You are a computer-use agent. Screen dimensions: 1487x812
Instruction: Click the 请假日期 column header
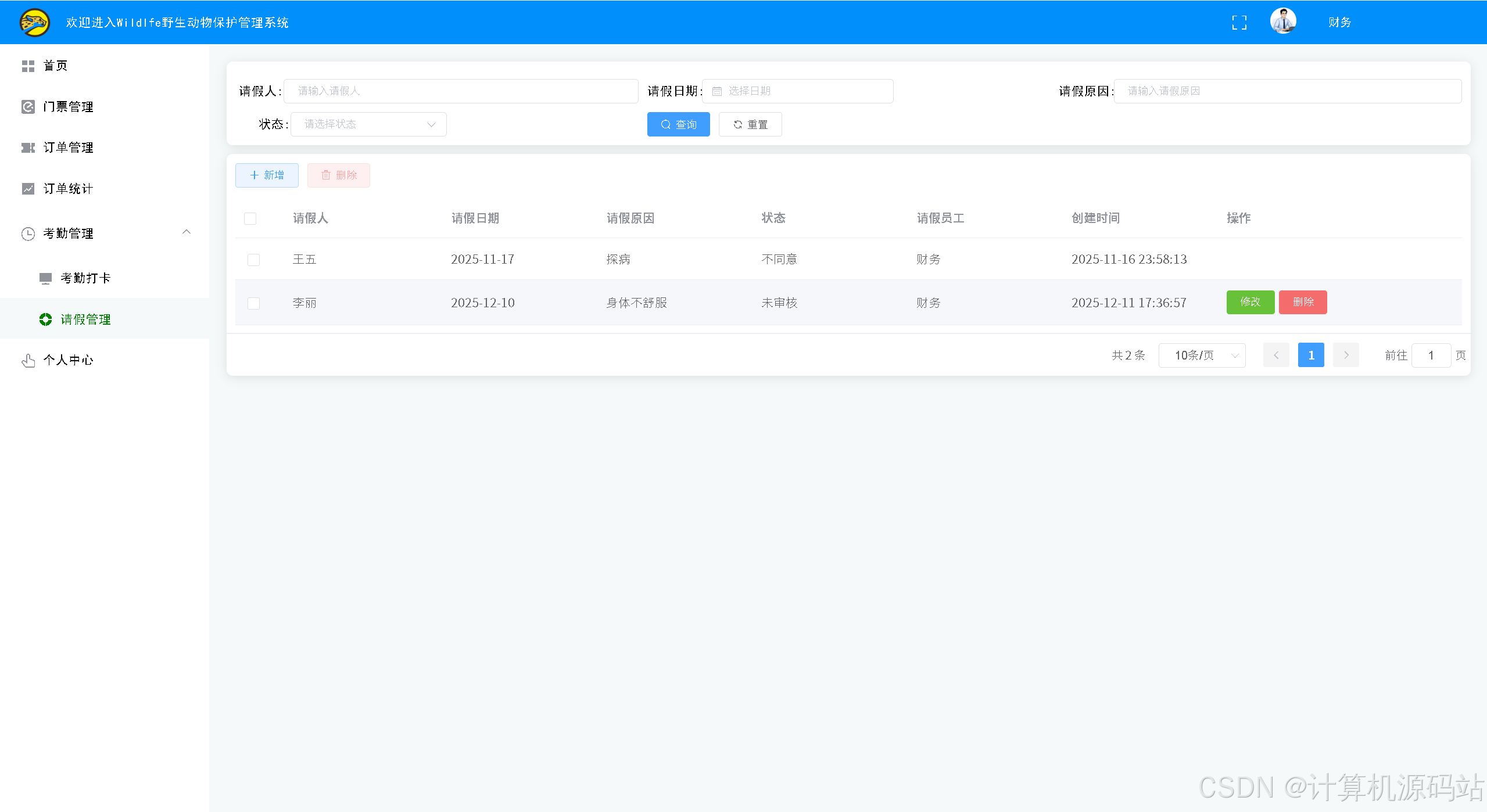(475, 218)
